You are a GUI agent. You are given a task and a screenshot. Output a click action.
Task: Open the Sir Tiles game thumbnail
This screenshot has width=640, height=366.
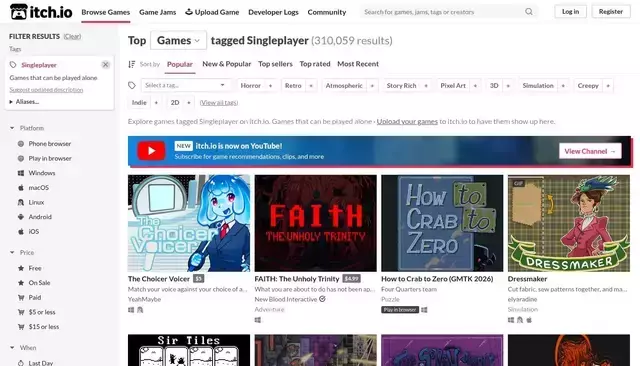(x=189, y=350)
